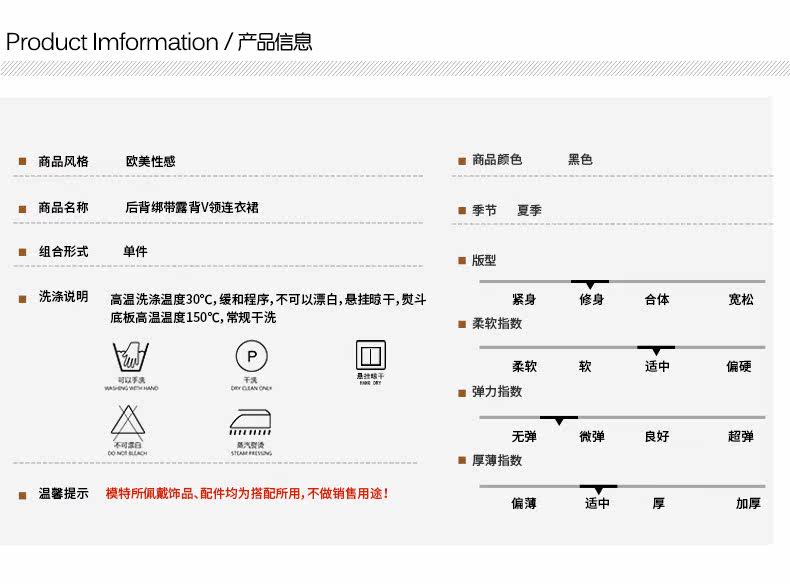The height and width of the screenshot is (584, 790).
Task: Click the 夏季 season value
Action: 530,210
